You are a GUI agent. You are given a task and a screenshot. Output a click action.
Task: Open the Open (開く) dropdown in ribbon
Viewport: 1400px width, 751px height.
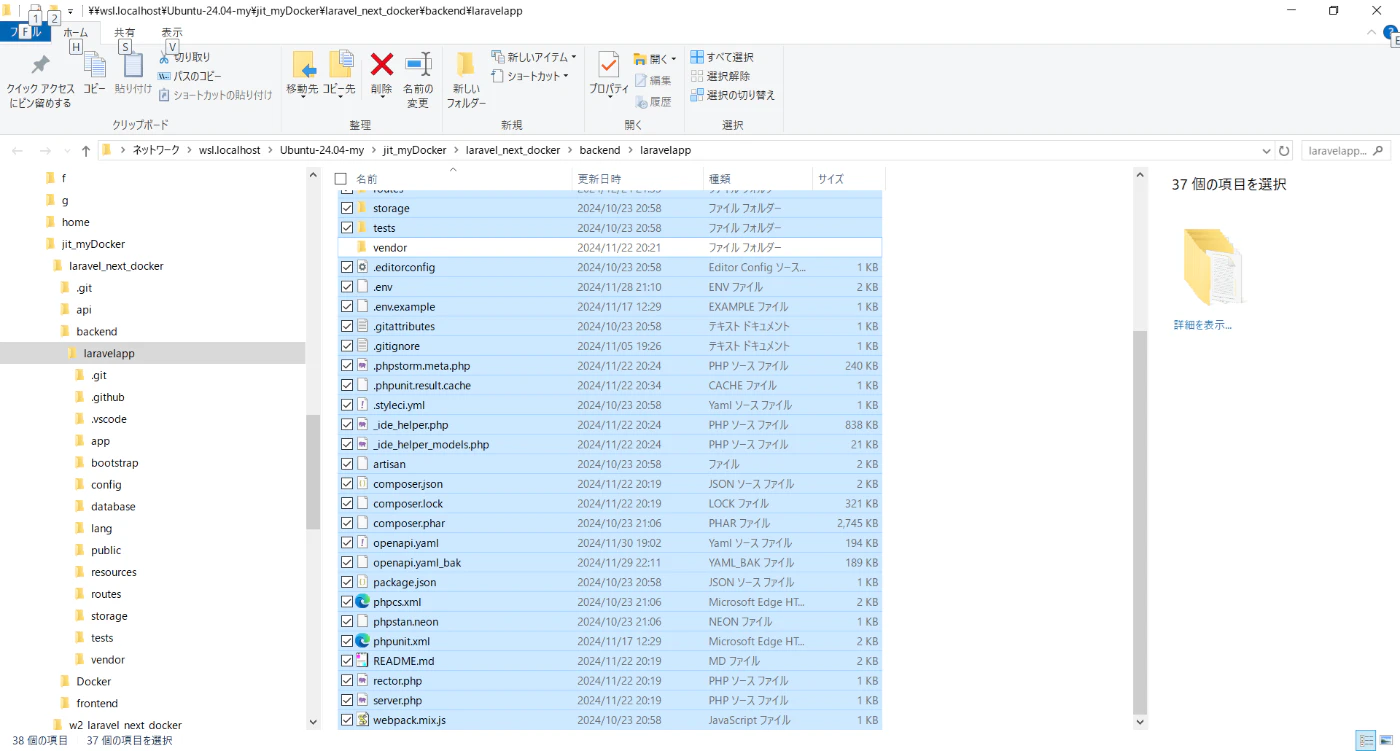pos(655,59)
